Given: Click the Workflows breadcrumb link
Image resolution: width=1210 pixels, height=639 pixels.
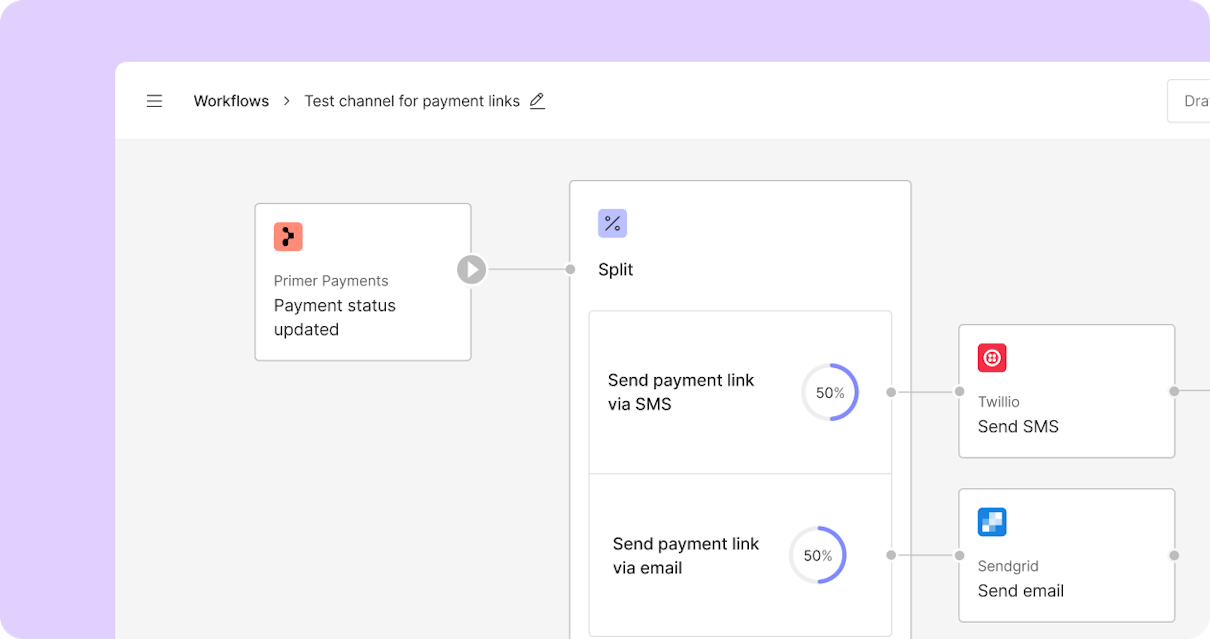Looking at the screenshot, I should tap(231, 101).
